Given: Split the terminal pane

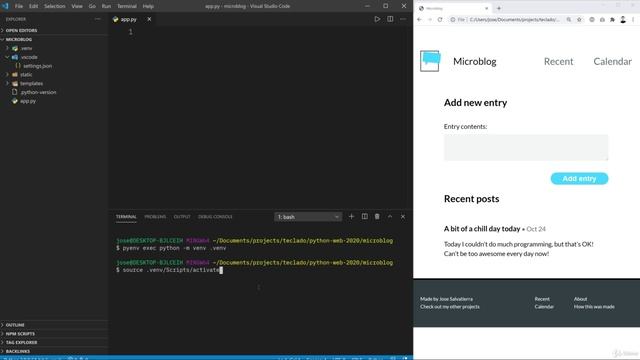Looking at the screenshot, I should tap(364, 217).
